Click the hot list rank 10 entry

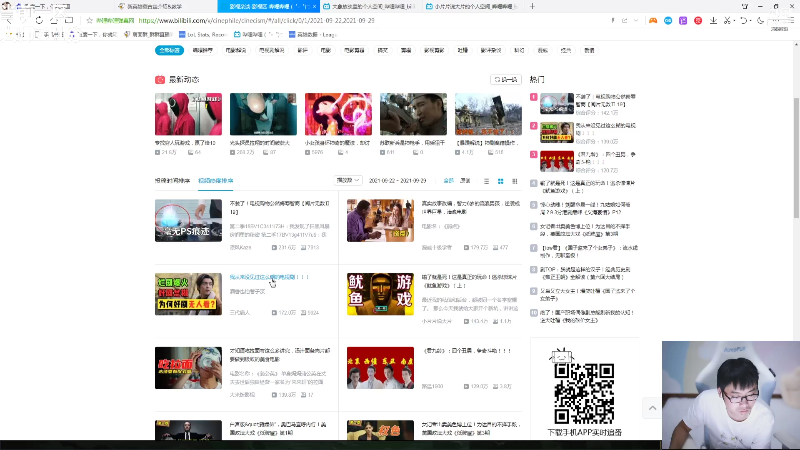(584, 316)
